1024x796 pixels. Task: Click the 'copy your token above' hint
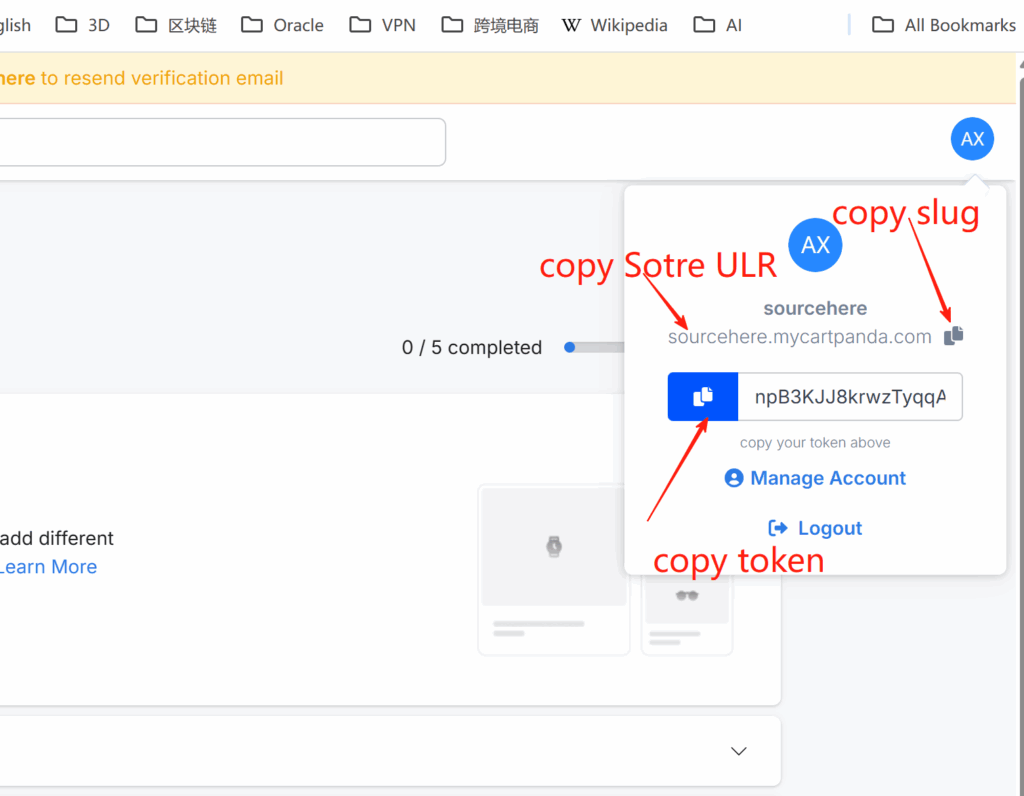(815, 443)
